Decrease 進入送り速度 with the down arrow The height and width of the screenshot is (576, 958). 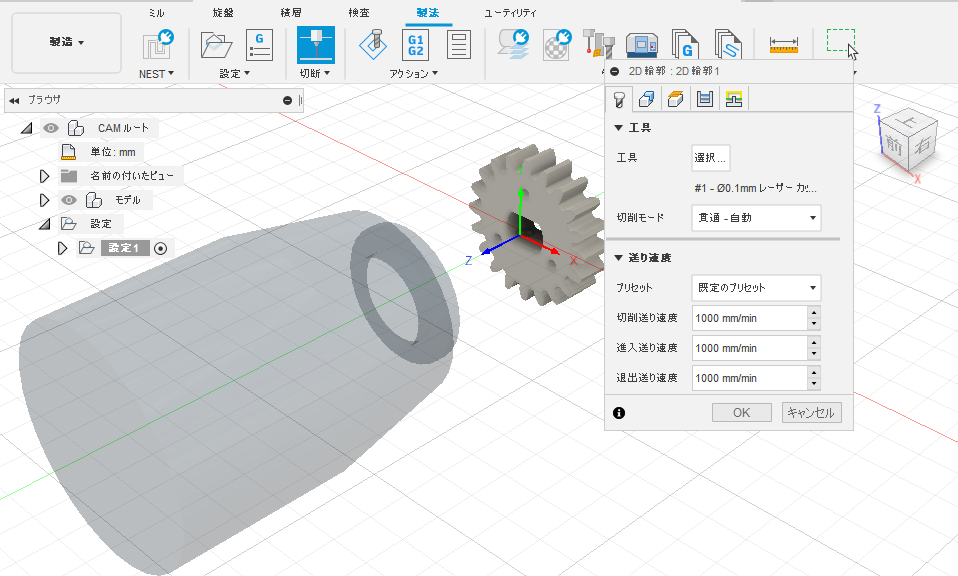[814, 354]
